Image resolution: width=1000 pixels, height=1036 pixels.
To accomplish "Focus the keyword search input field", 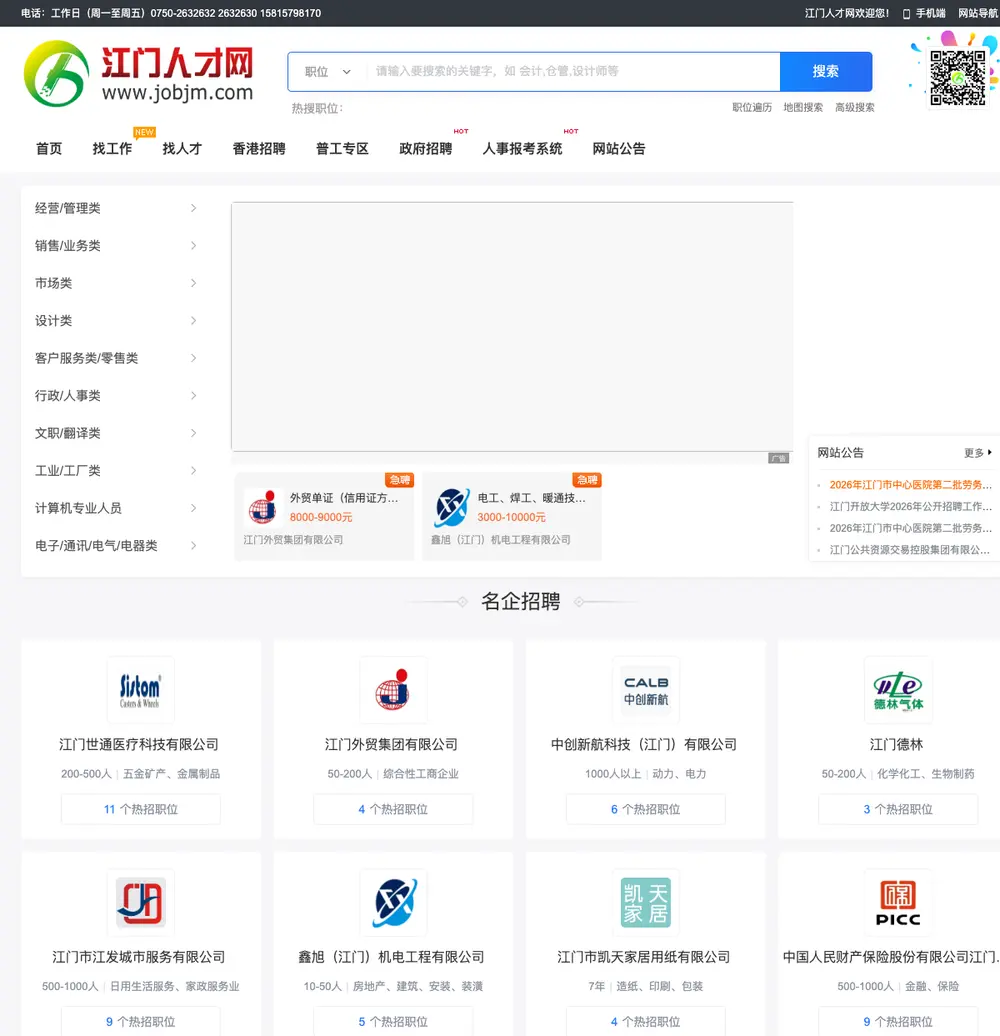I will 573,71.
